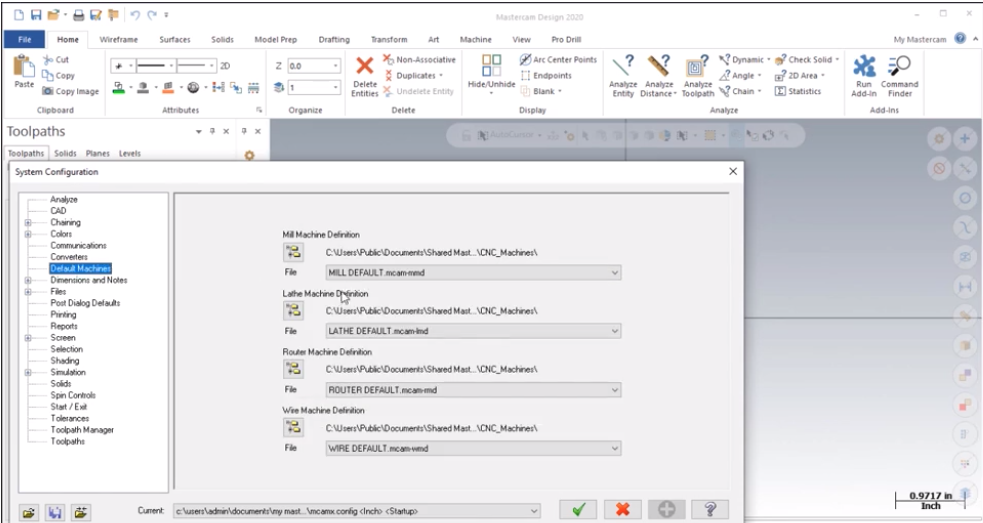Browse for Wire Machine Definition folder
983x523 pixels.
tap(293, 428)
